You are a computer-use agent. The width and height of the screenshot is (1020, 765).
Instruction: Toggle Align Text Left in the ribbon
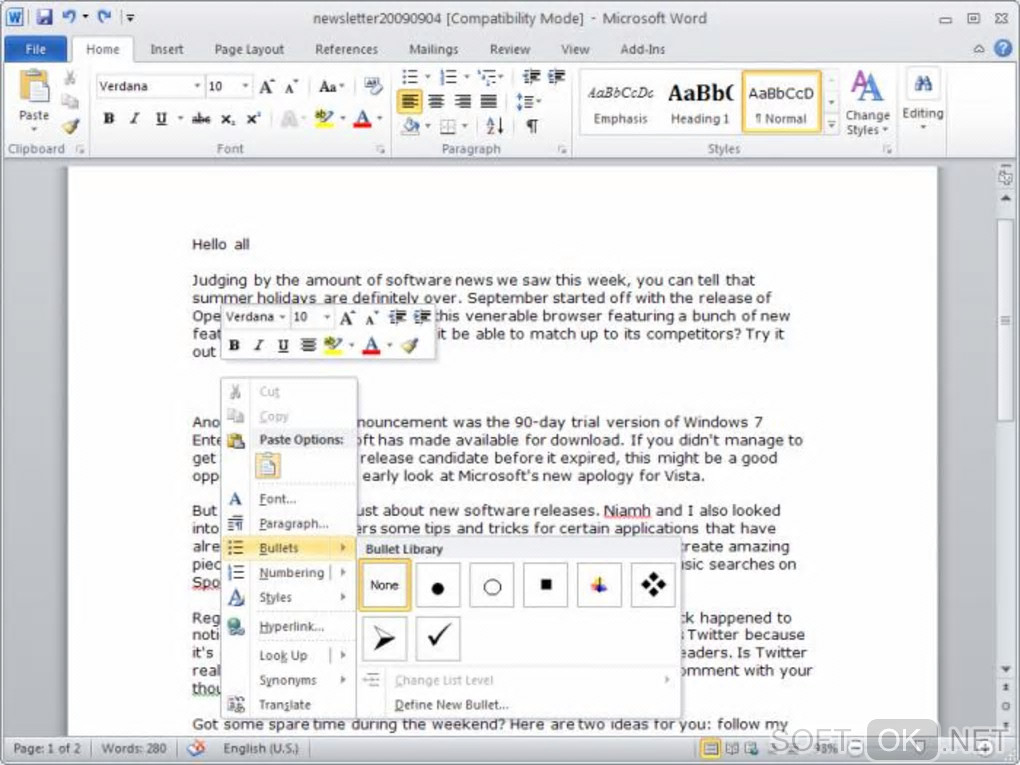[409, 101]
